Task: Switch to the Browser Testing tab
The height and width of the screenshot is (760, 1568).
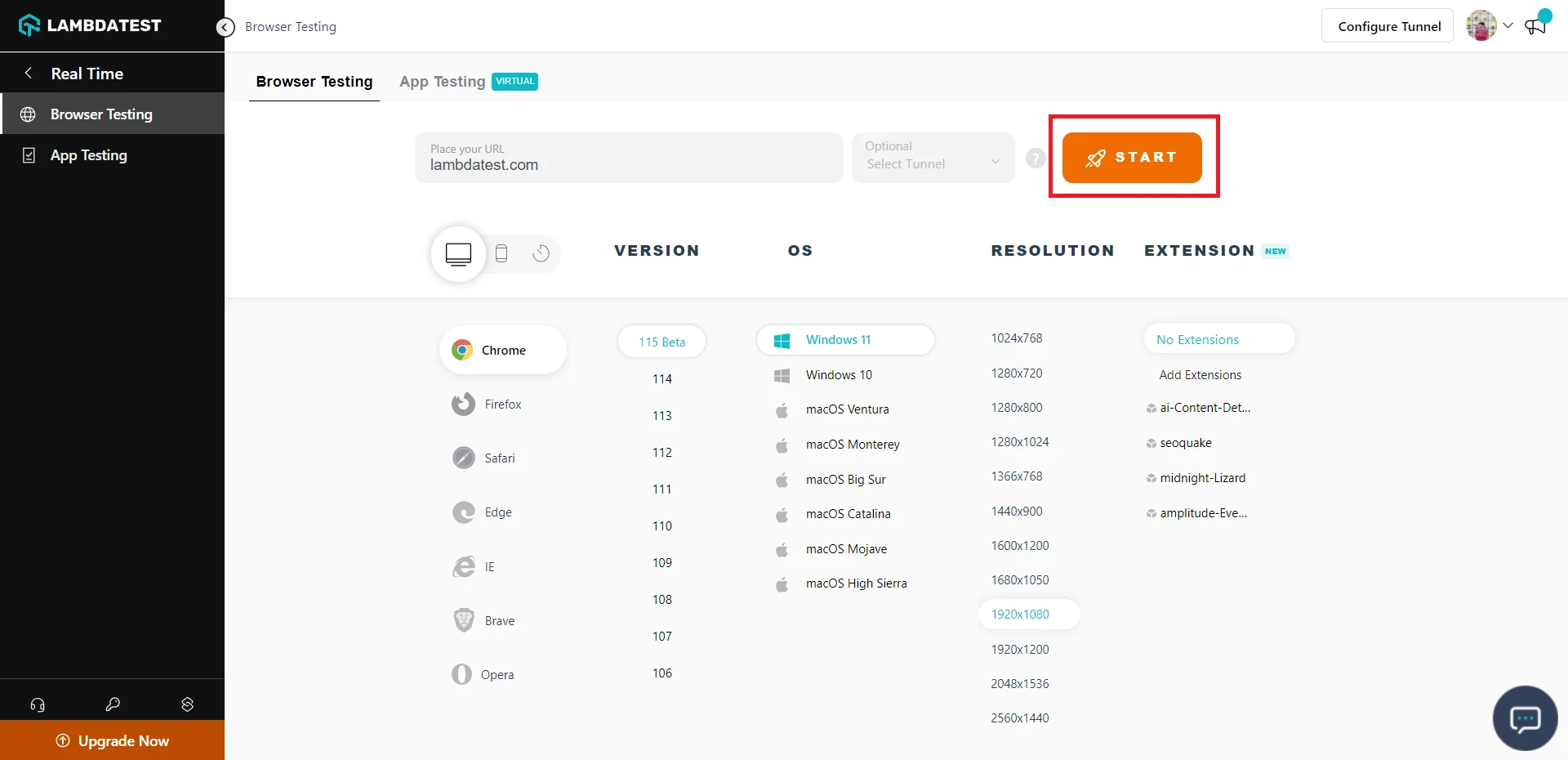Action: [x=314, y=81]
